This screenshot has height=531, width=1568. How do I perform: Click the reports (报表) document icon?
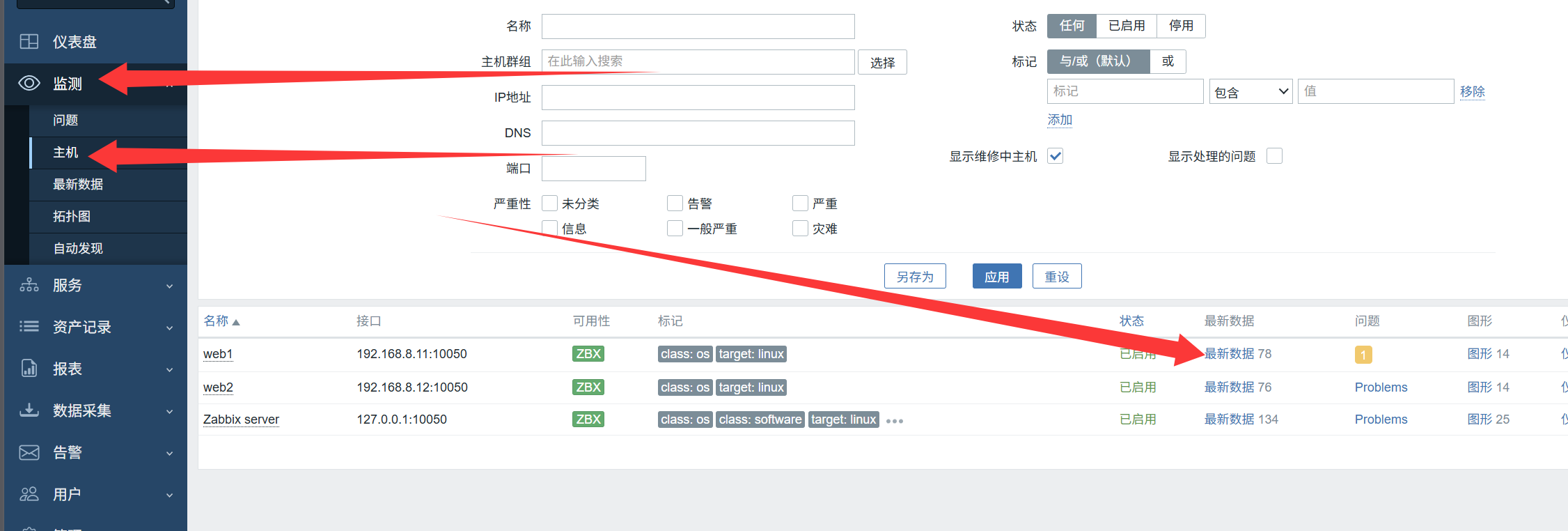point(29,368)
